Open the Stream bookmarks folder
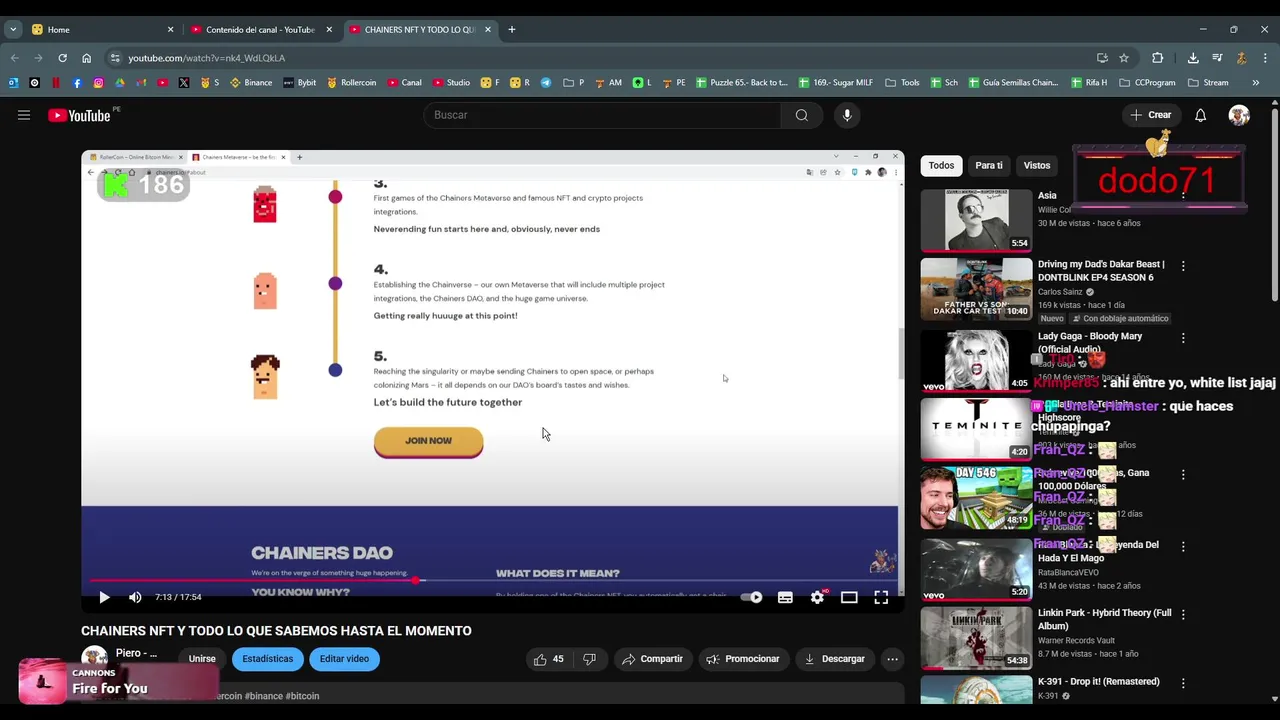 1208,83
